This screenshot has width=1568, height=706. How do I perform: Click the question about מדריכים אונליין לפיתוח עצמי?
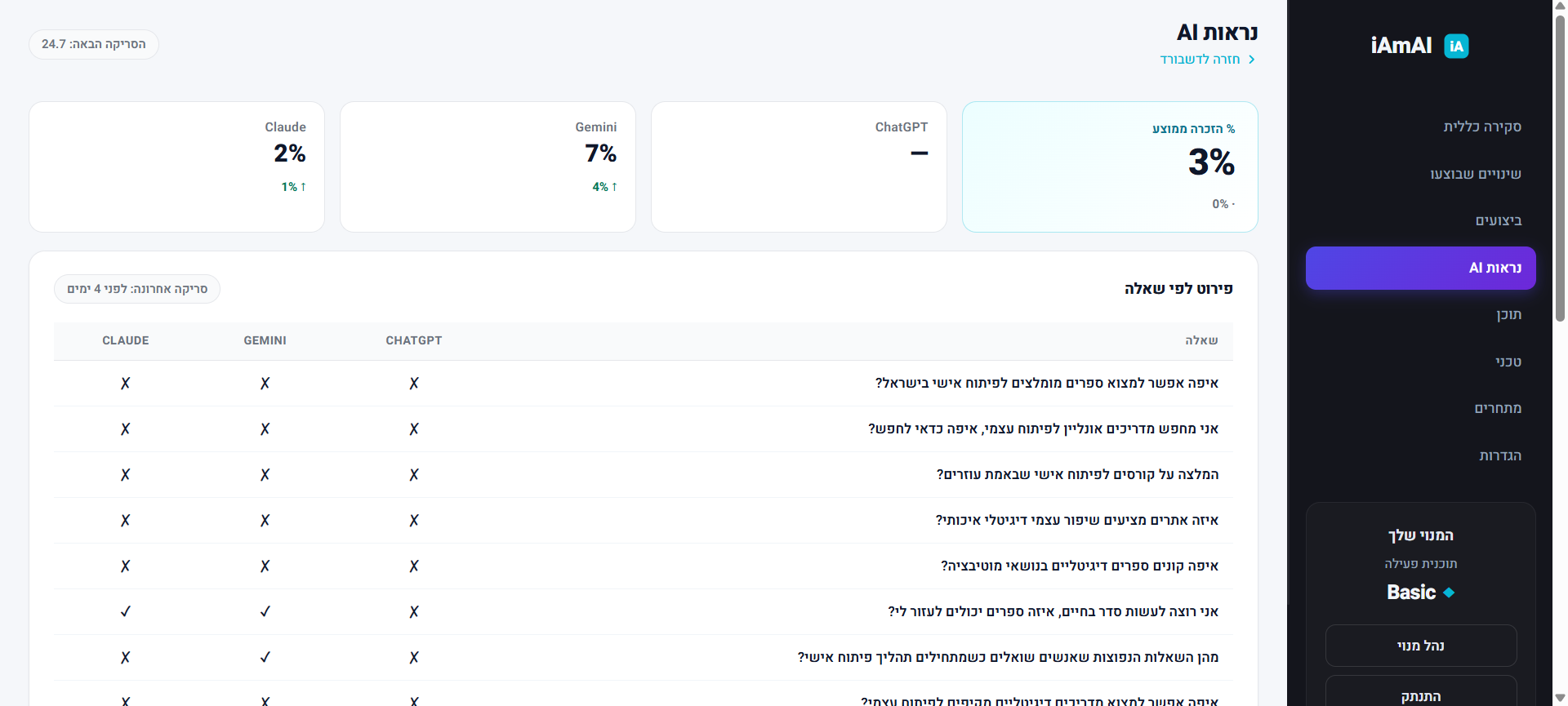(1043, 428)
